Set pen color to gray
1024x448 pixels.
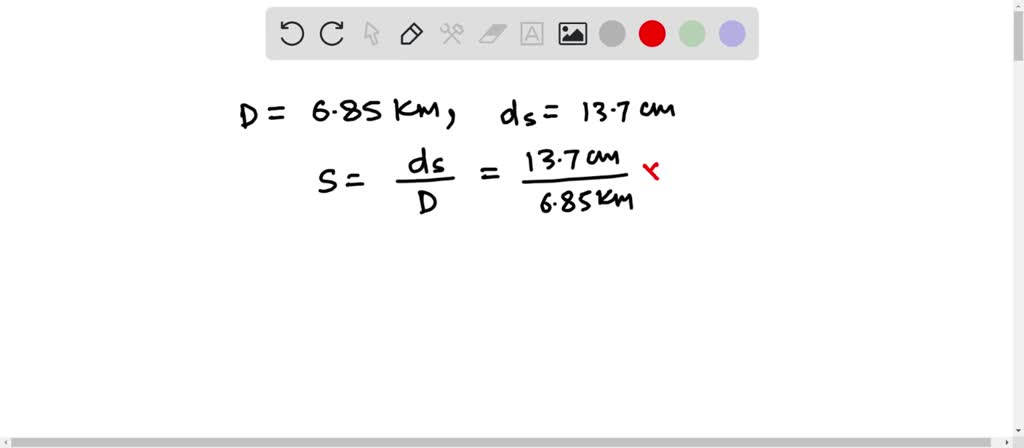coord(612,33)
